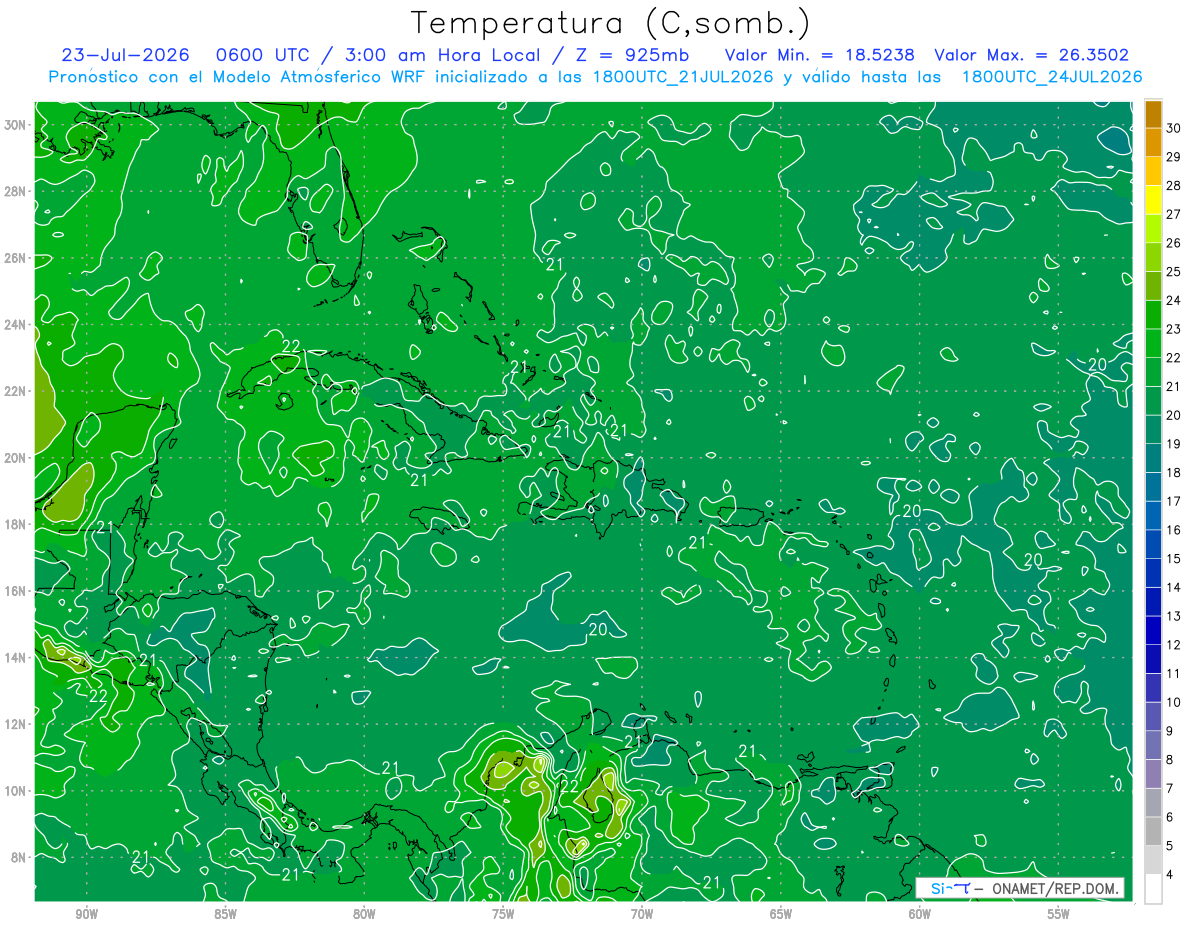Click the bright yellow colorbar swatch between 27 and 28
The height and width of the screenshot is (927, 1200).
click(x=1153, y=200)
